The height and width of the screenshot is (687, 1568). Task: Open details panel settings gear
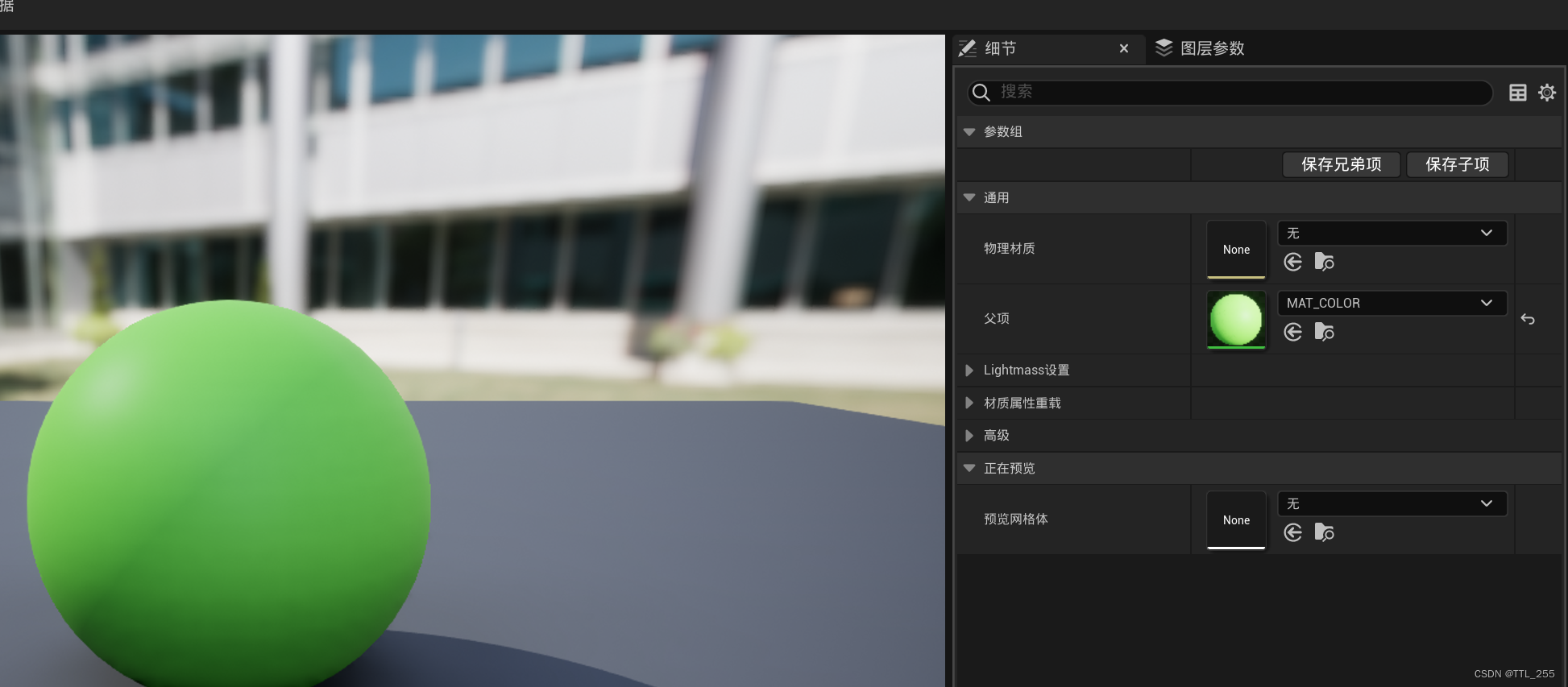coord(1547,93)
